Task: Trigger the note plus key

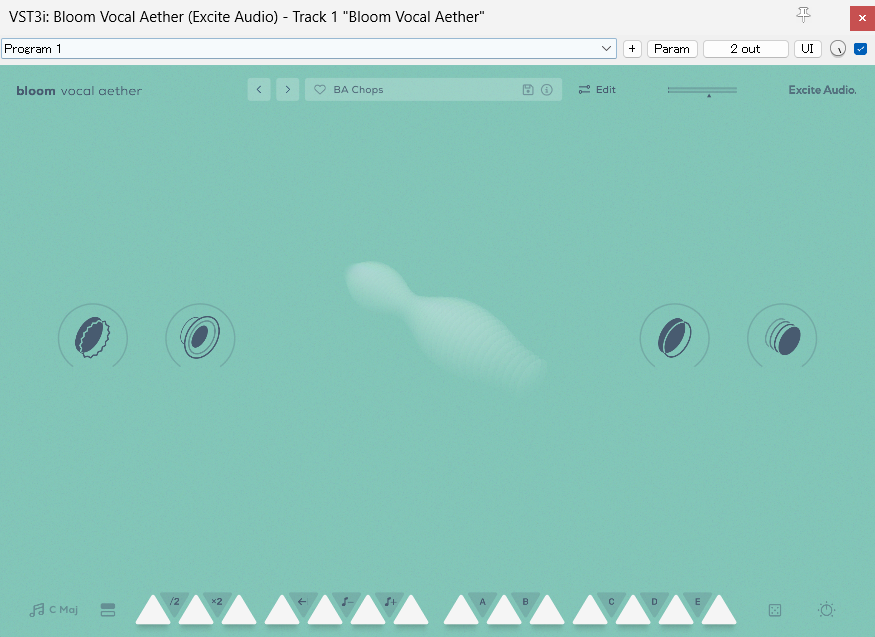Action: 390,604
